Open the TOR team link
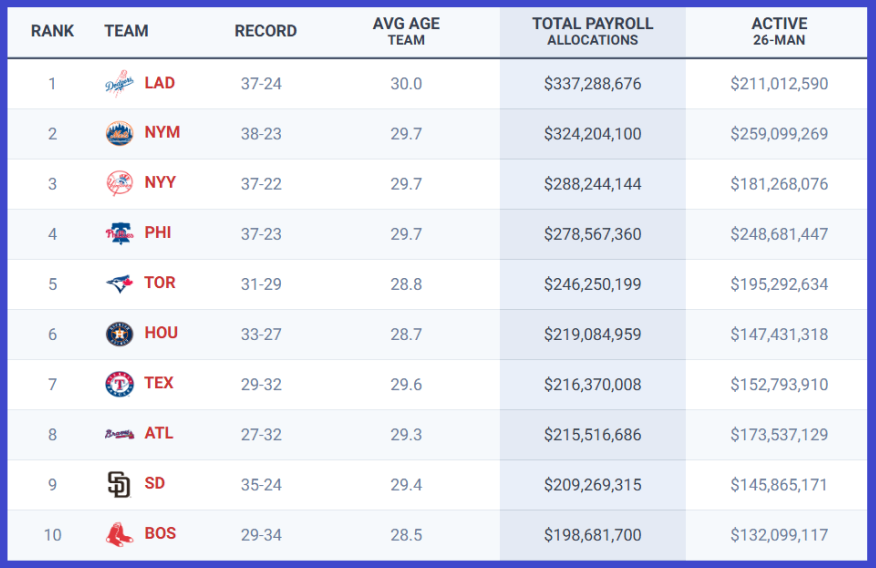Image resolution: width=876 pixels, height=568 pixels. pos(160,283)
